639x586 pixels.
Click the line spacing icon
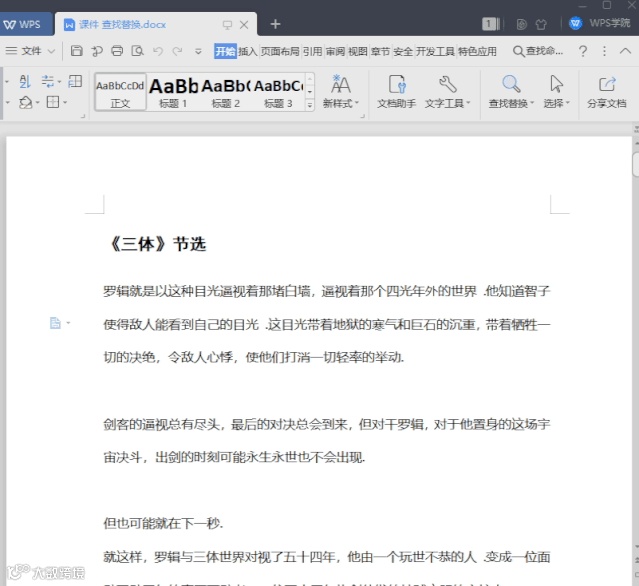tap(47, 81)
